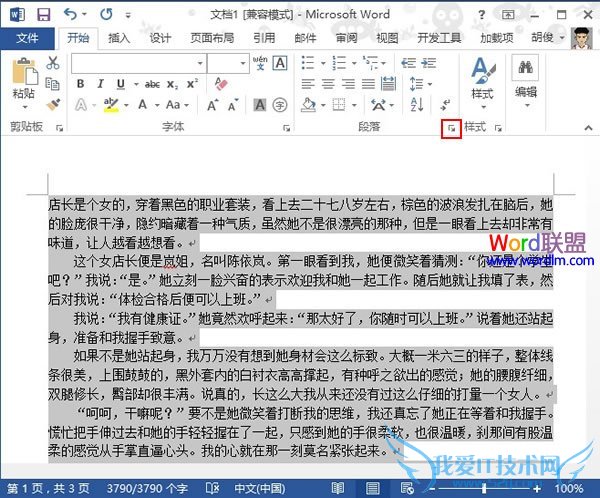Open the 文件 menu
This screenshot has height=498, width=600.
tap(27, 38)
